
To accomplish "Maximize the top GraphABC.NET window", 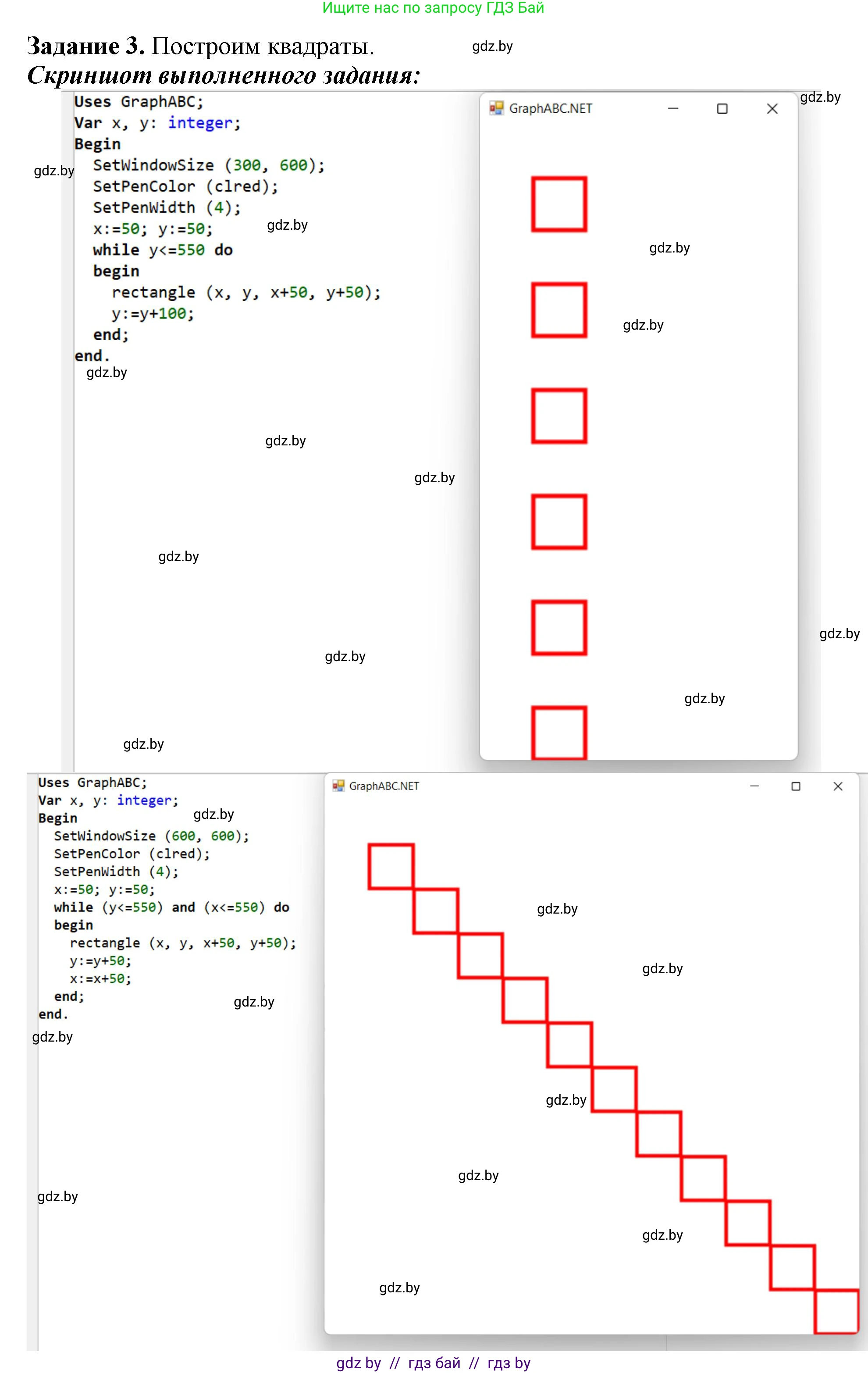I will pos(722,108).
